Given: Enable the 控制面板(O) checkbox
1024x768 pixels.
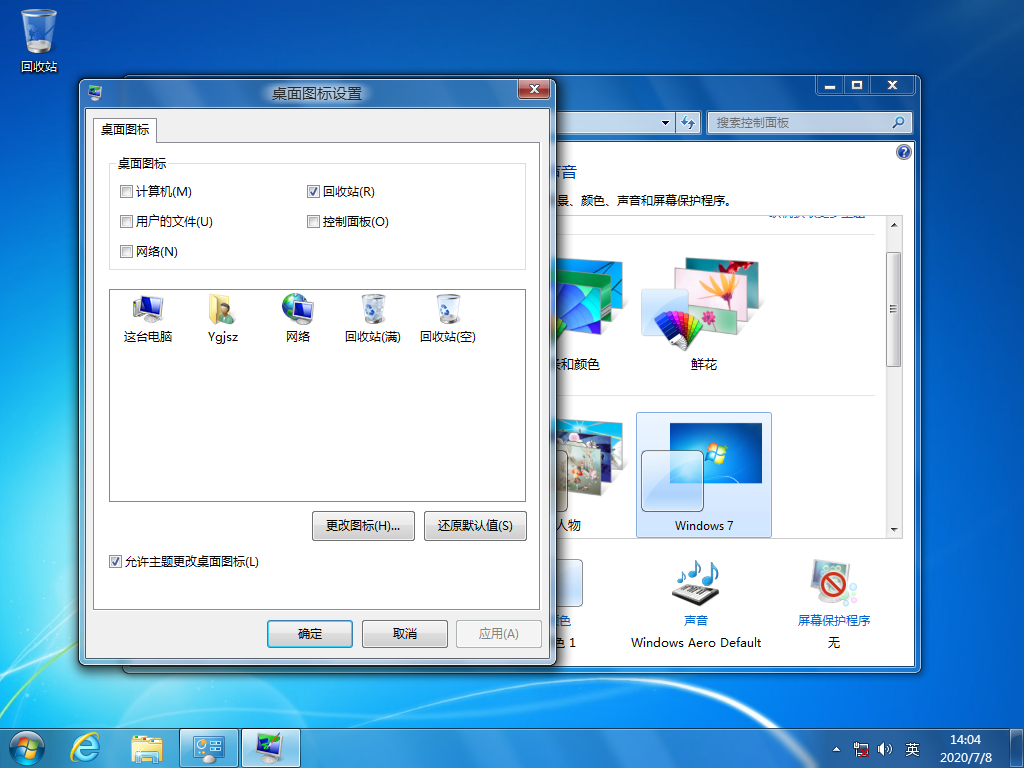Looking at the screenshot, I should 313,221.
